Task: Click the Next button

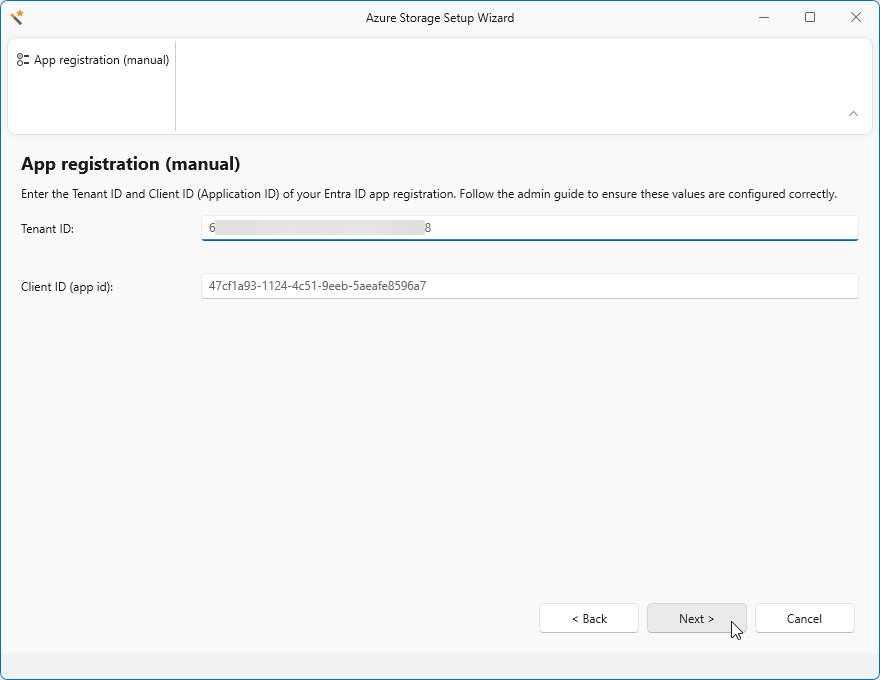Action: 696,618
